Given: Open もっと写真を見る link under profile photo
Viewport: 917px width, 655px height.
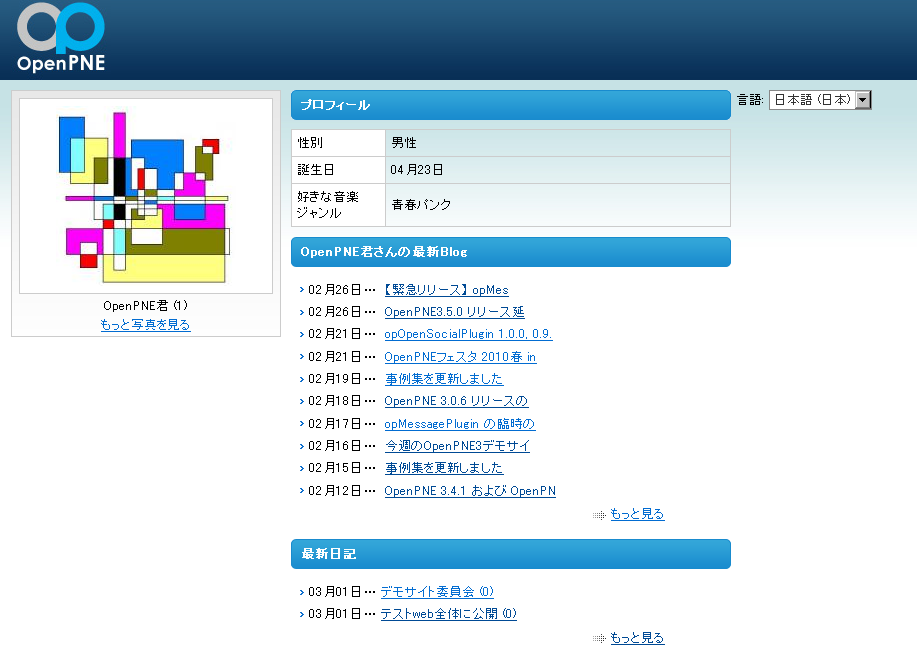Looking at the screenshot, I should [x=145, y=325].
